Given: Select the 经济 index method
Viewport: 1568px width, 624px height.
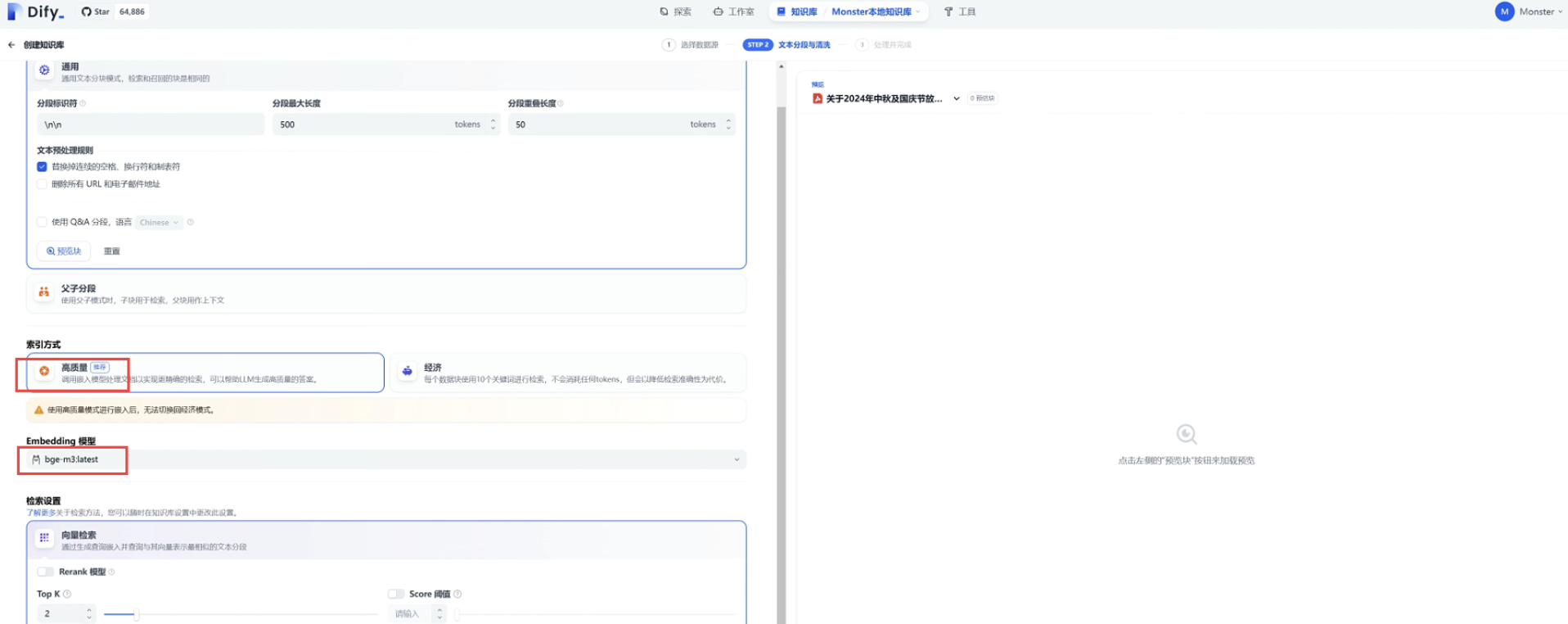Looking at the screenshot, I should click(568, 373).
